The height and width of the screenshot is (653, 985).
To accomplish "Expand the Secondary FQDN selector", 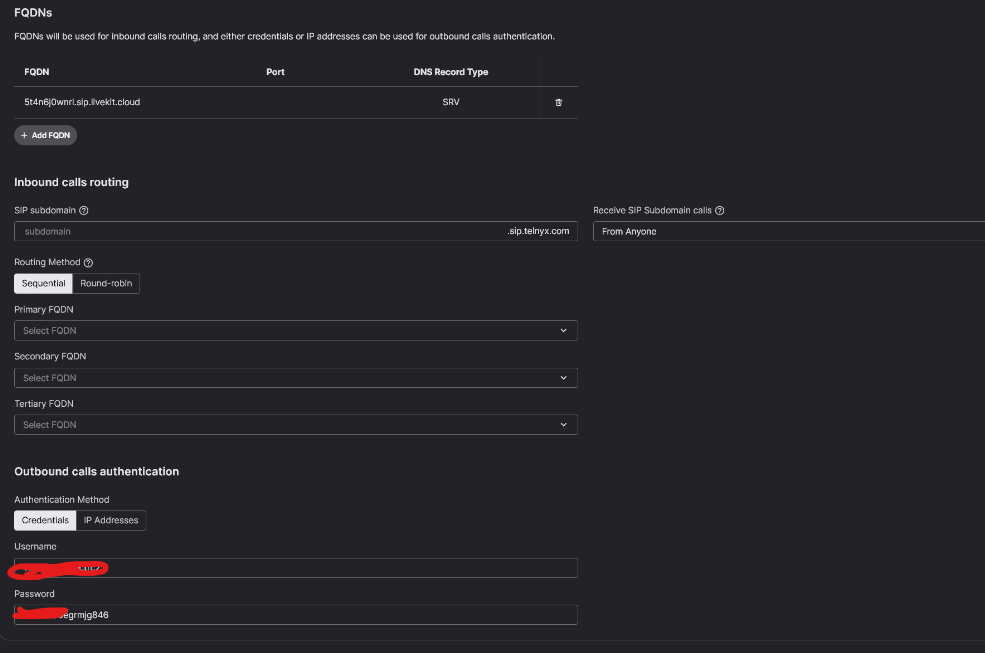I will click(295, 378).
